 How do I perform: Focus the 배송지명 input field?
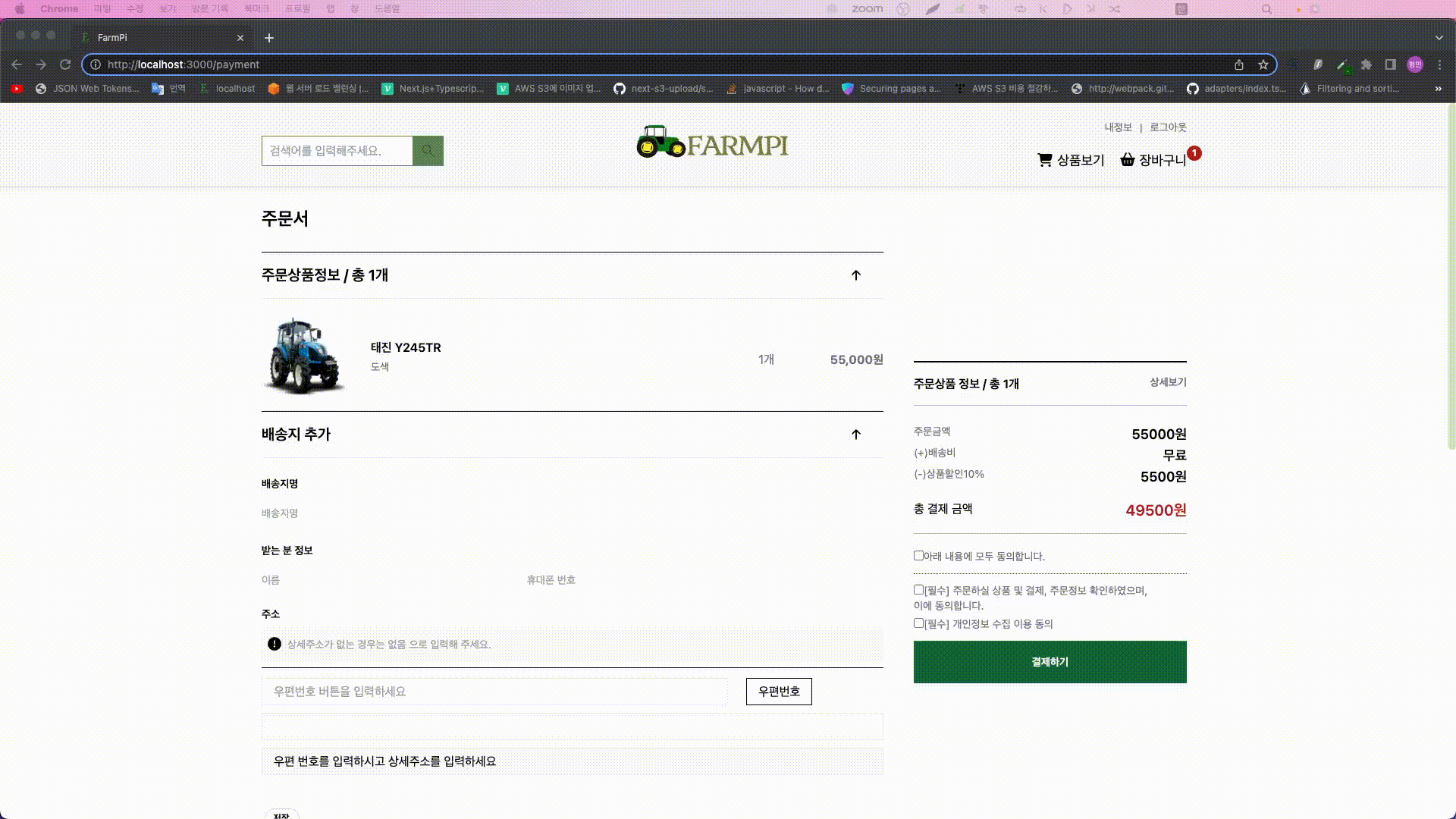click(x=573, y=513)
